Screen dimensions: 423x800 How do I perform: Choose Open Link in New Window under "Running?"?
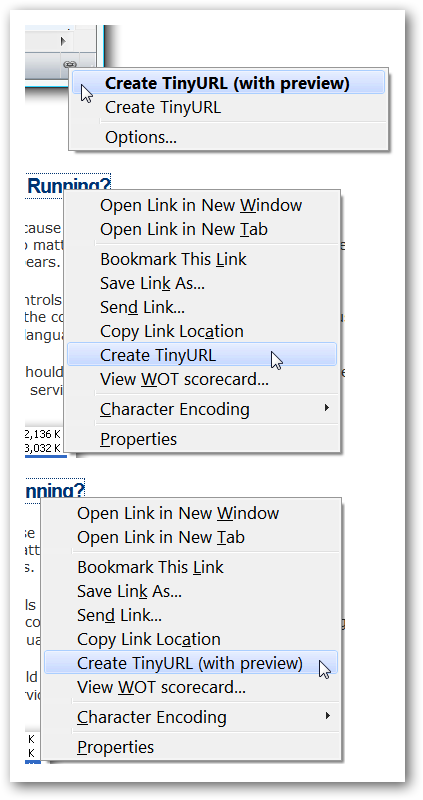tap(201, 205)
